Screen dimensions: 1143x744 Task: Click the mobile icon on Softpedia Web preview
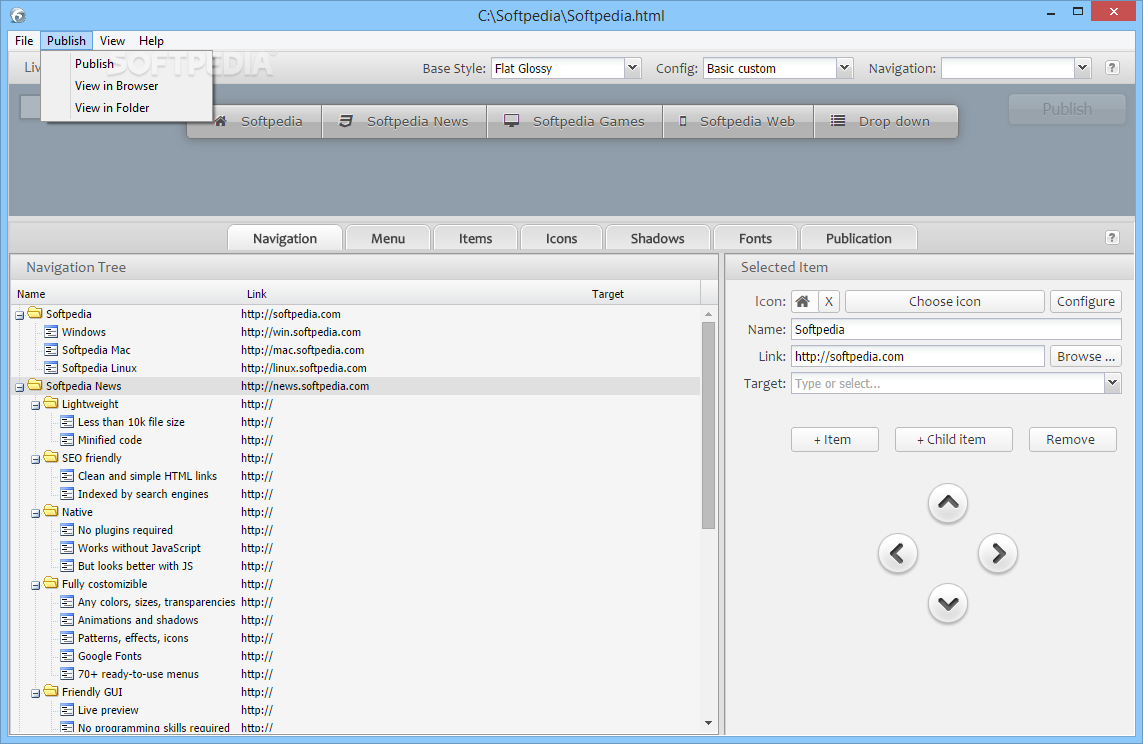tap(683, 121)
